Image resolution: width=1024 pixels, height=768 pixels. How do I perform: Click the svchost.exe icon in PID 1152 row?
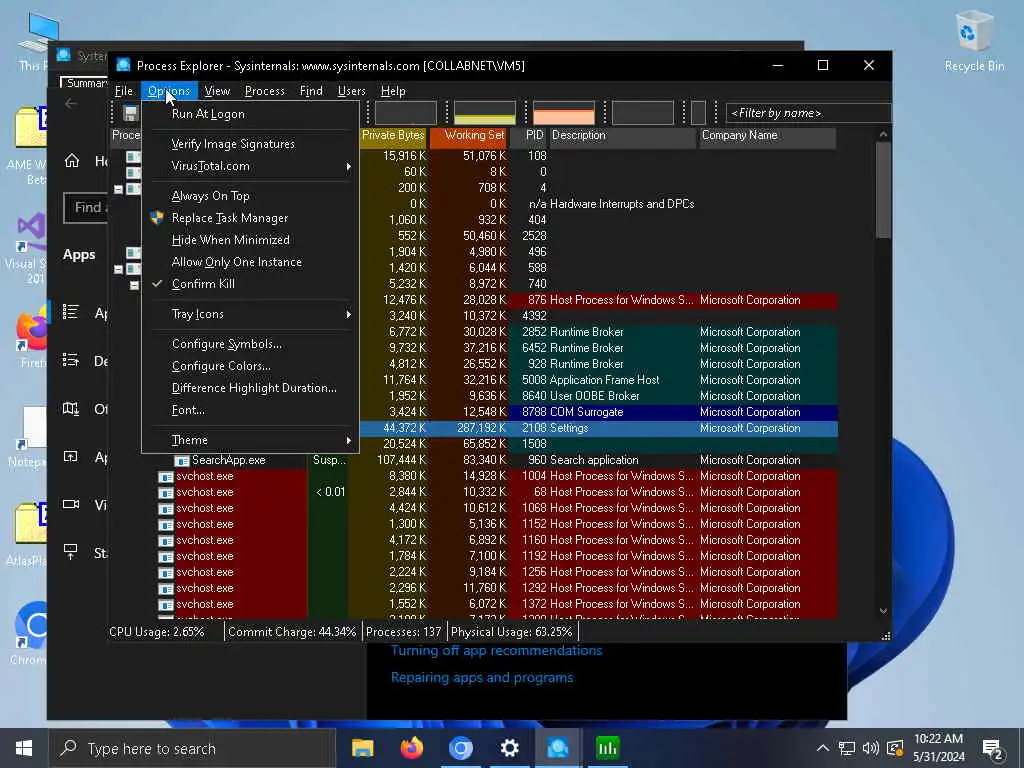tap(166, 524)
